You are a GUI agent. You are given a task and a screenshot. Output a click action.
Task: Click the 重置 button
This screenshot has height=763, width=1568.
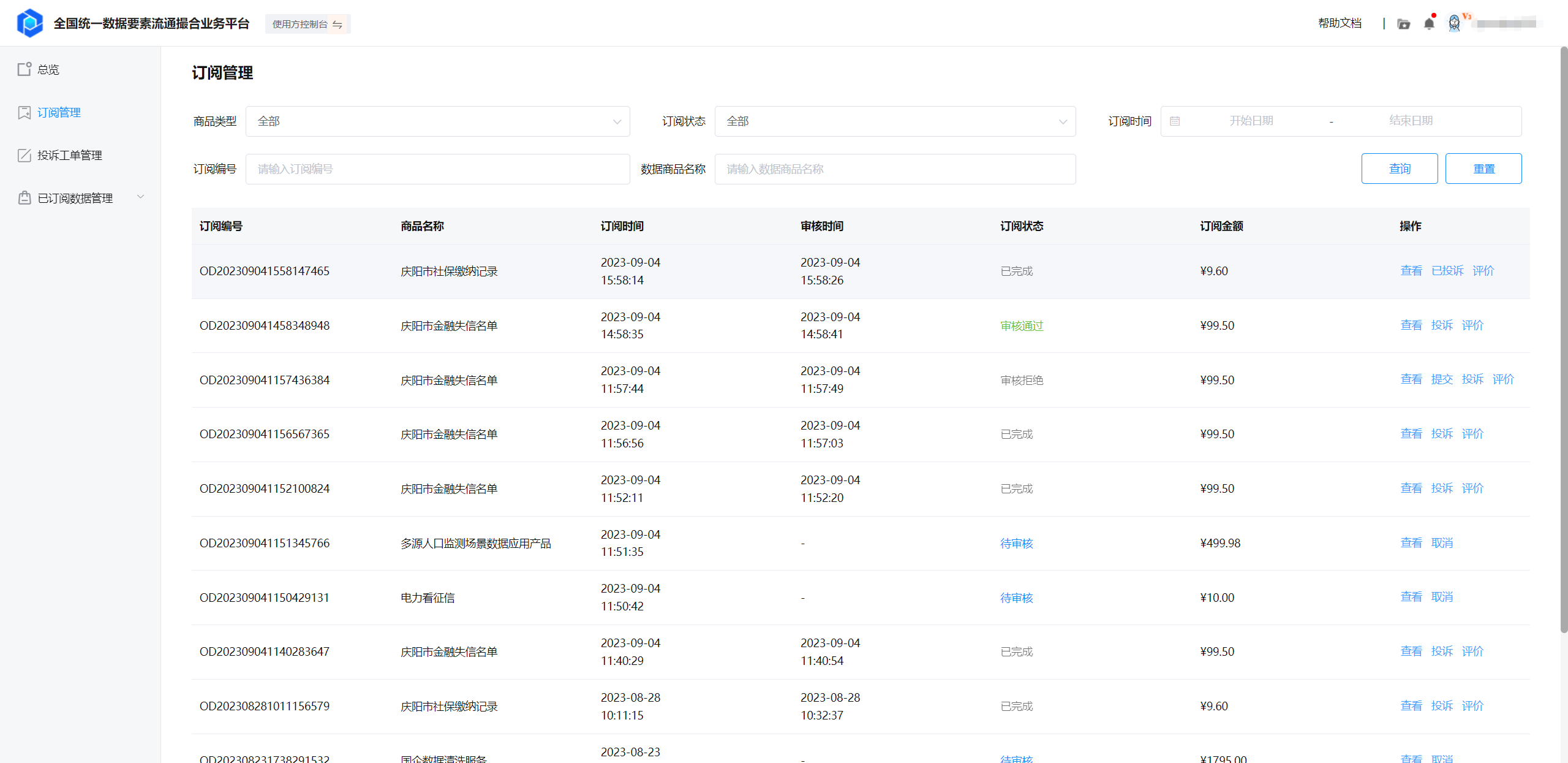[x=1483, y=169]
